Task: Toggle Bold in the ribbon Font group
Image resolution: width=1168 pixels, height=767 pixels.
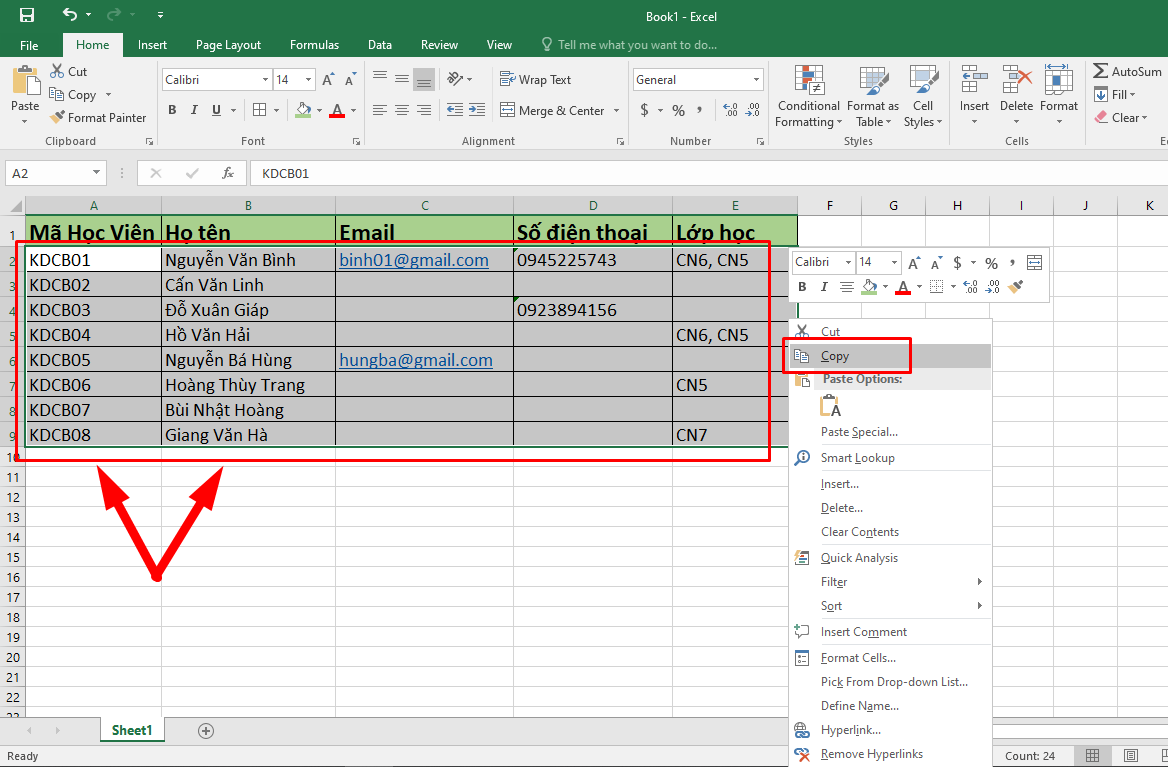Action: [x=172, y=110]
